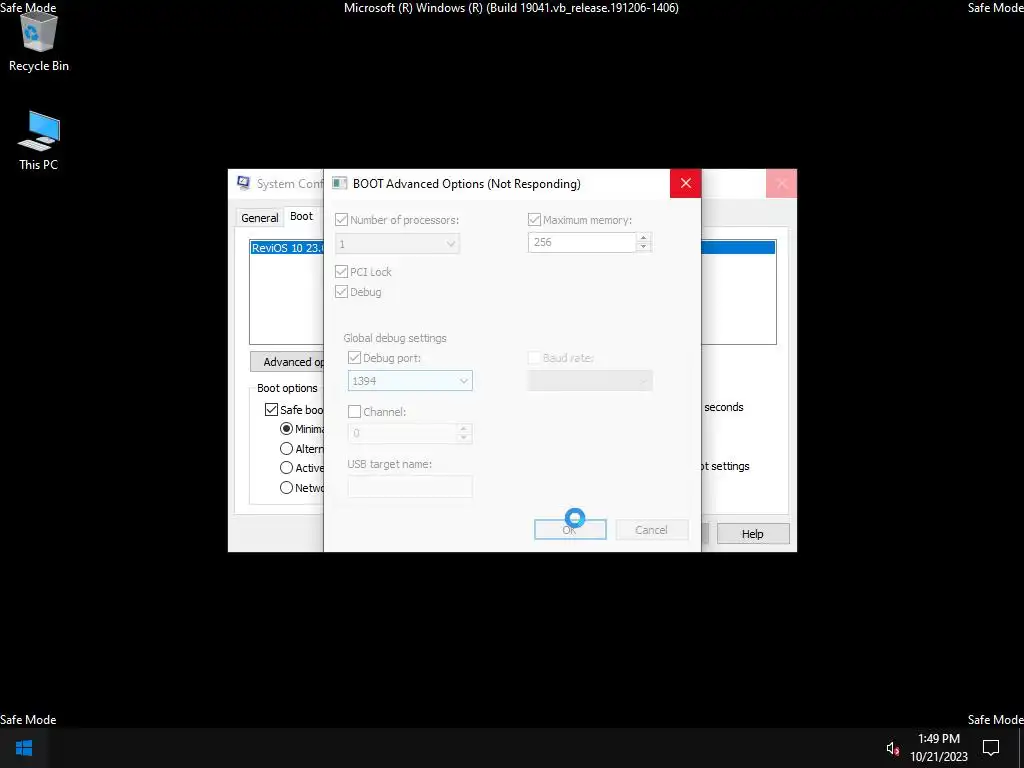Click the USB target name field
This screenshot has width=1024, height=768.
click(x=410, y=487)
